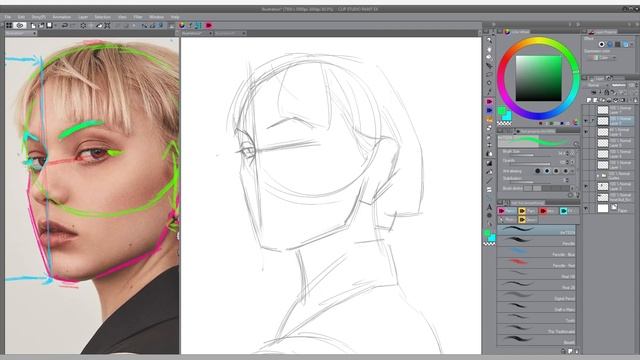
Task: Click the New document toolbar icon
Action: (33, 25)
